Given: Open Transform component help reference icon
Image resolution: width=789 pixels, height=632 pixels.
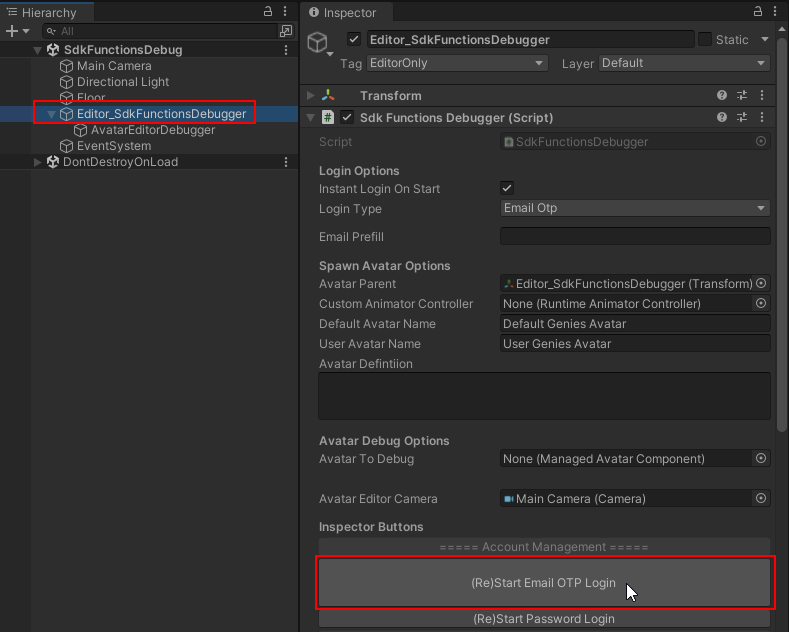Looking at the screenshot, I should (x=722, y=96).
